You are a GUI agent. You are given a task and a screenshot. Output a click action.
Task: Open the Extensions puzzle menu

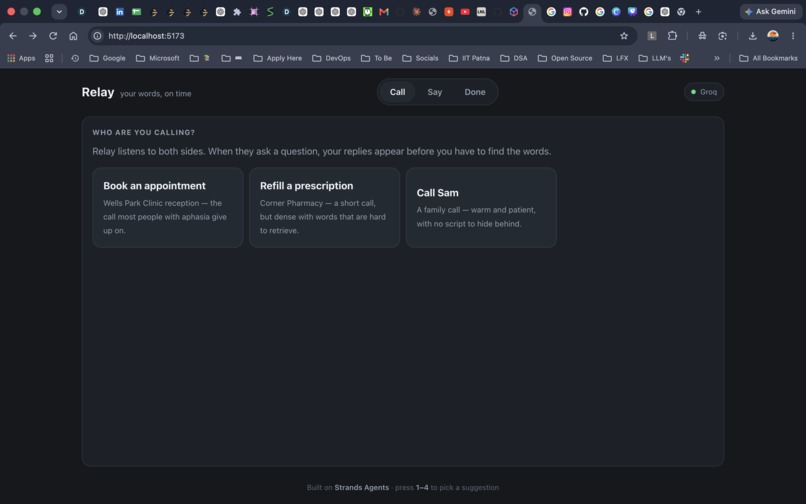(x=672, y=36)
